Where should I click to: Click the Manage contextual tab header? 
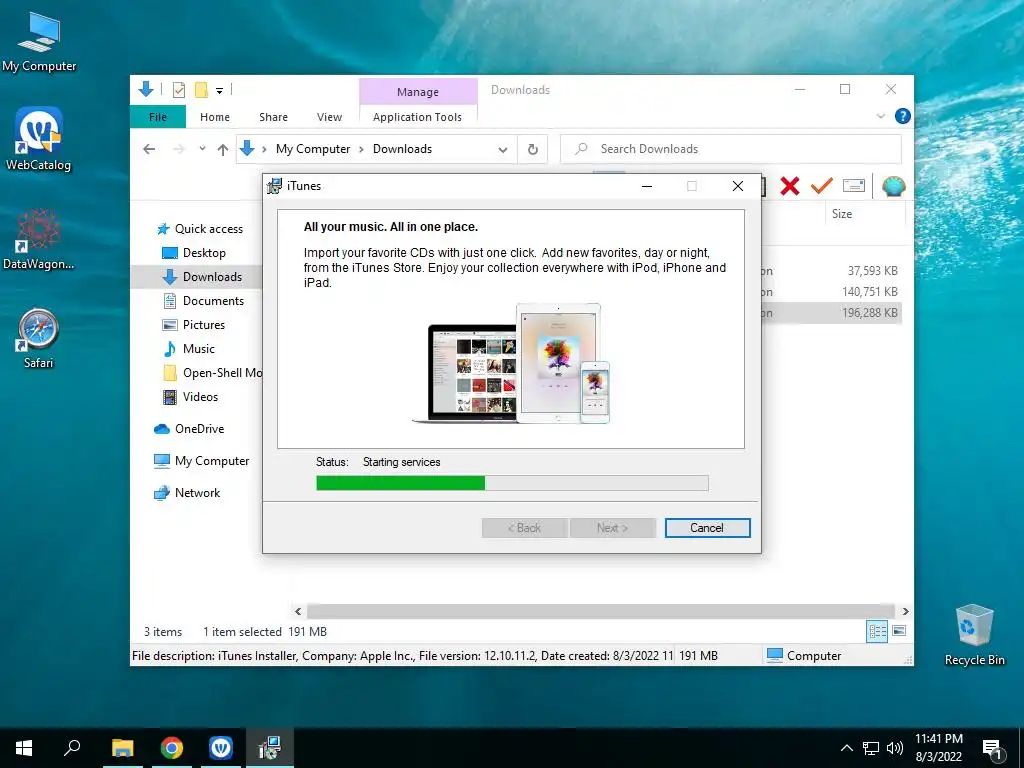tap(418, 92)
